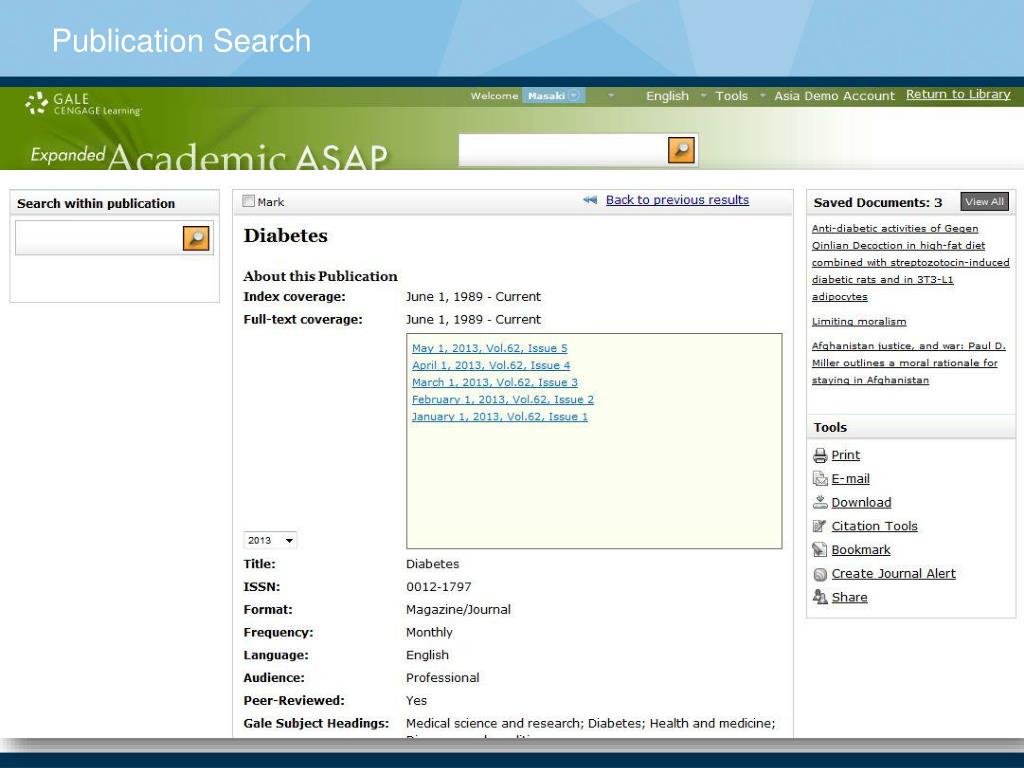Click the Bookmark link

[861, 550]
